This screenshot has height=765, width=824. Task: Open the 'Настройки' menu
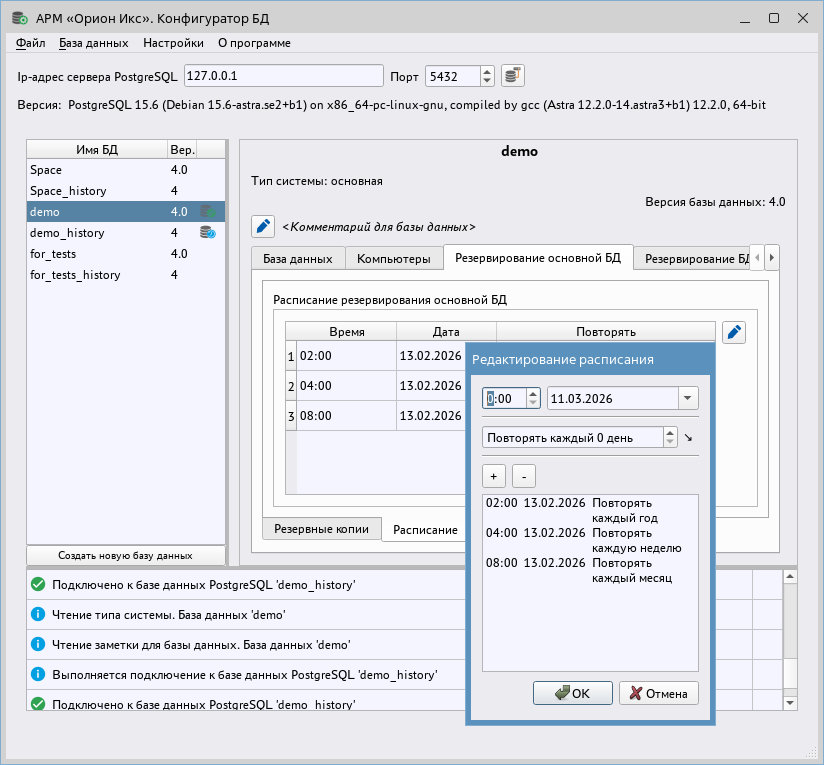173,43
